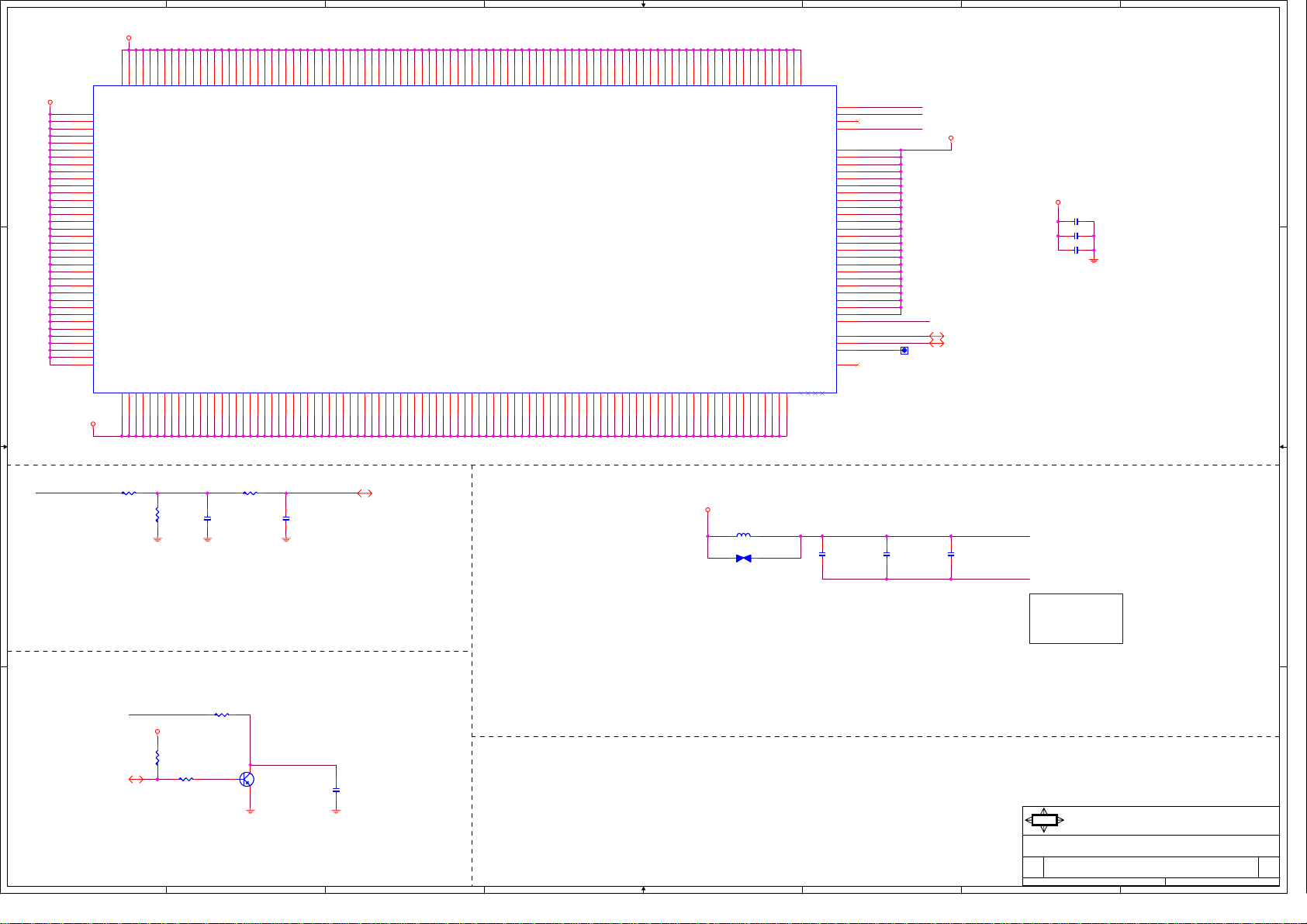1307x924 pixels.
Task: Click the power circle for the IC right pin bus
Action: click(951, 138)
